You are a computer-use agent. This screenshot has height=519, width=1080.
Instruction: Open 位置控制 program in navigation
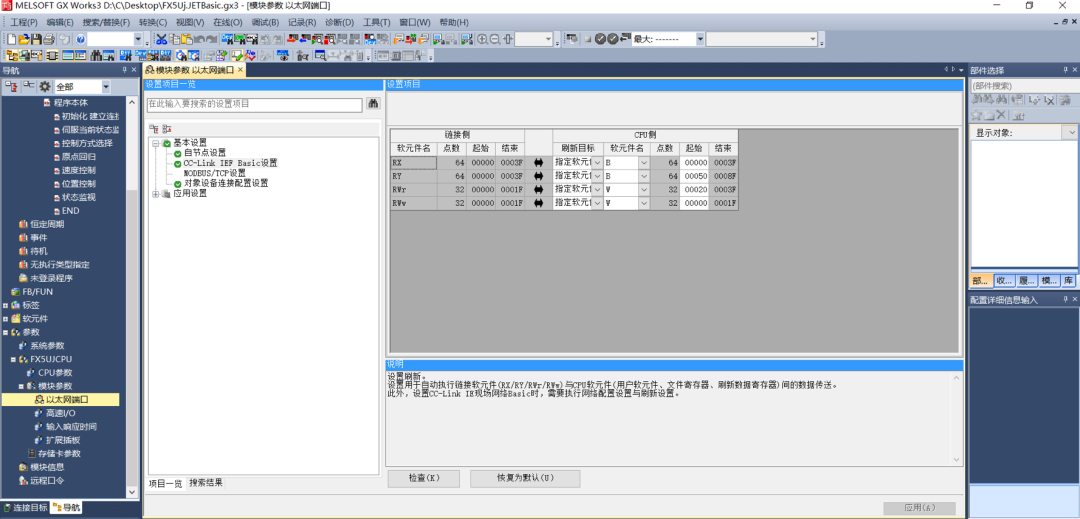click(78, 184)
